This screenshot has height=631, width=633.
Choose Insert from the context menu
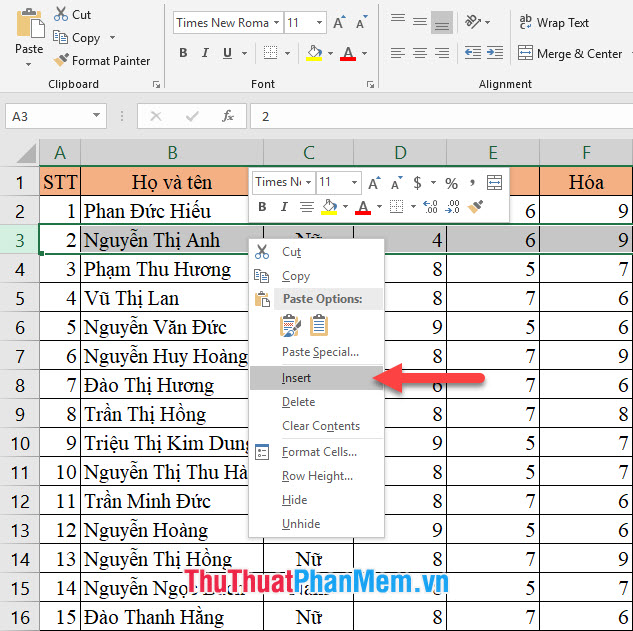pyautogui.click(x=316, y=378)
